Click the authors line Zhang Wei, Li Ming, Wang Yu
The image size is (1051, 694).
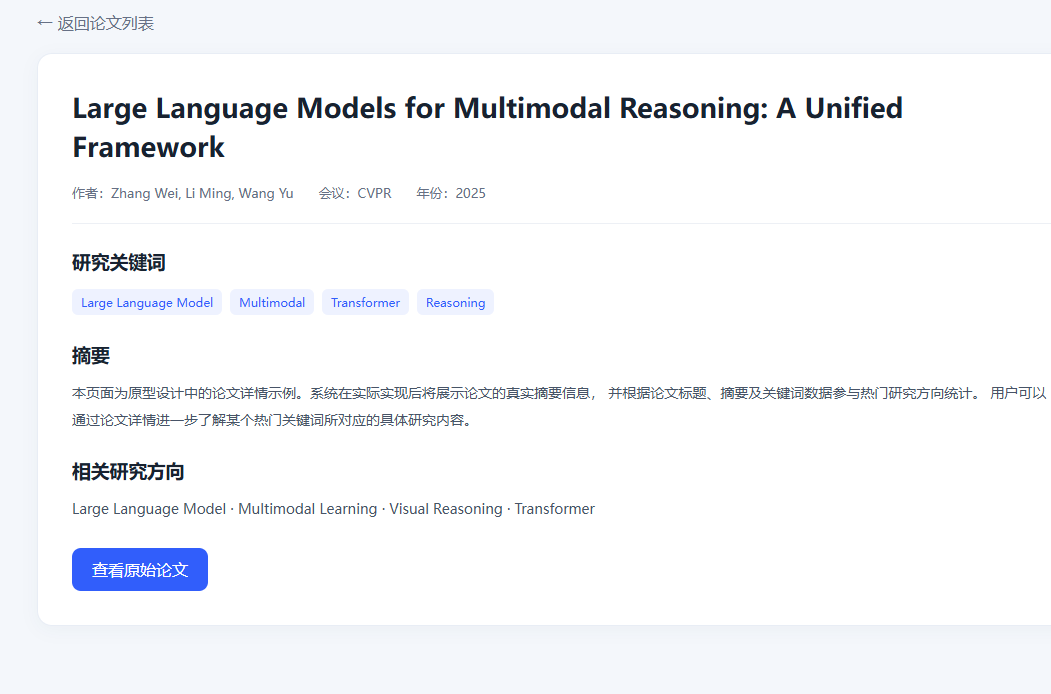coord(183,193)
